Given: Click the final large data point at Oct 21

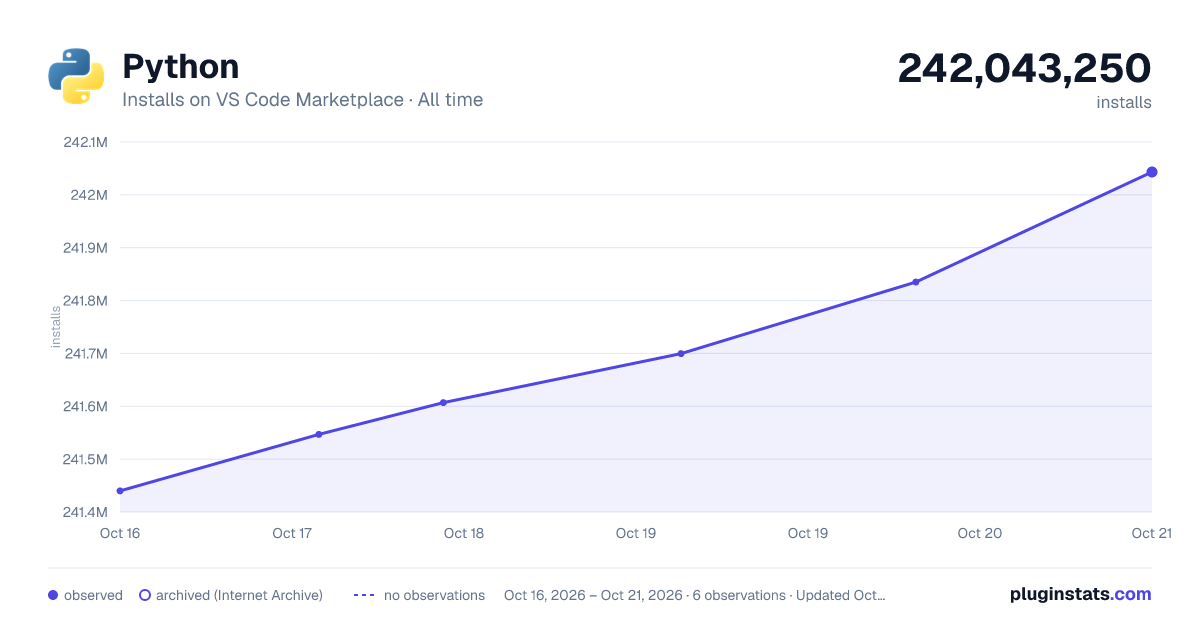Looking at the screenshot, I should [x=1152, y=172].
